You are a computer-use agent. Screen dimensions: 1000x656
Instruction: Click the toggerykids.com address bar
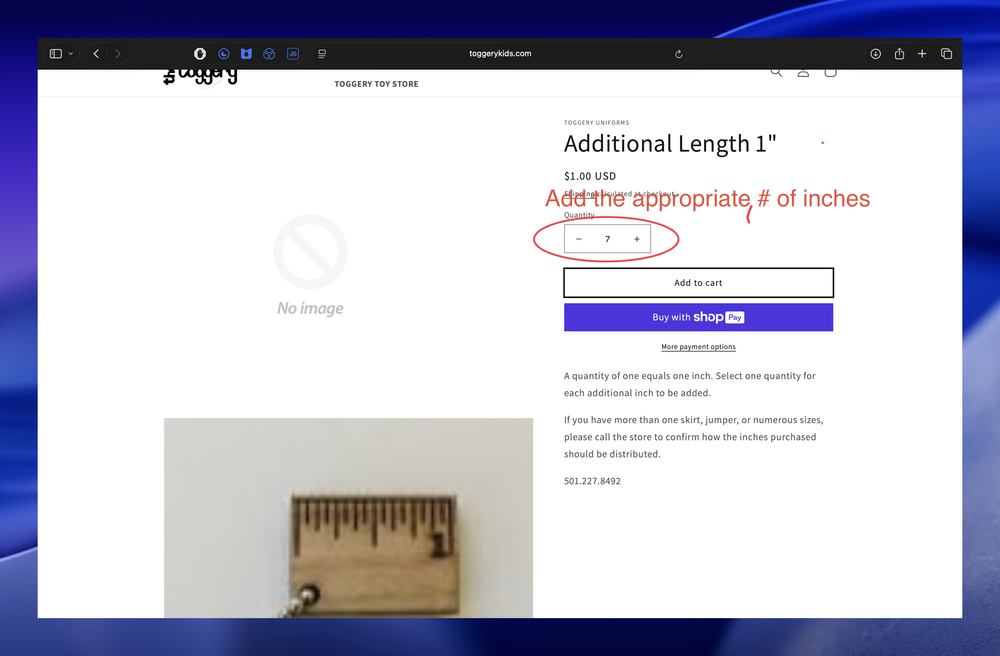coord(500,54)
